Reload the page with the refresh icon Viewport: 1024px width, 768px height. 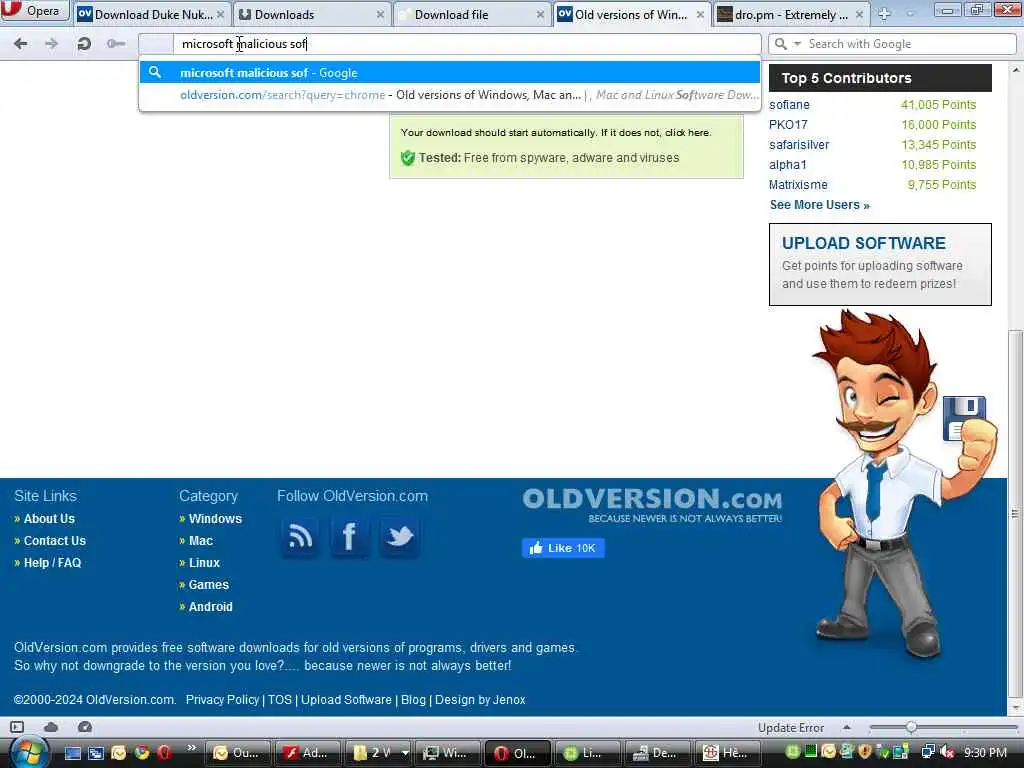pyautogui.click(x=84, y=44)
